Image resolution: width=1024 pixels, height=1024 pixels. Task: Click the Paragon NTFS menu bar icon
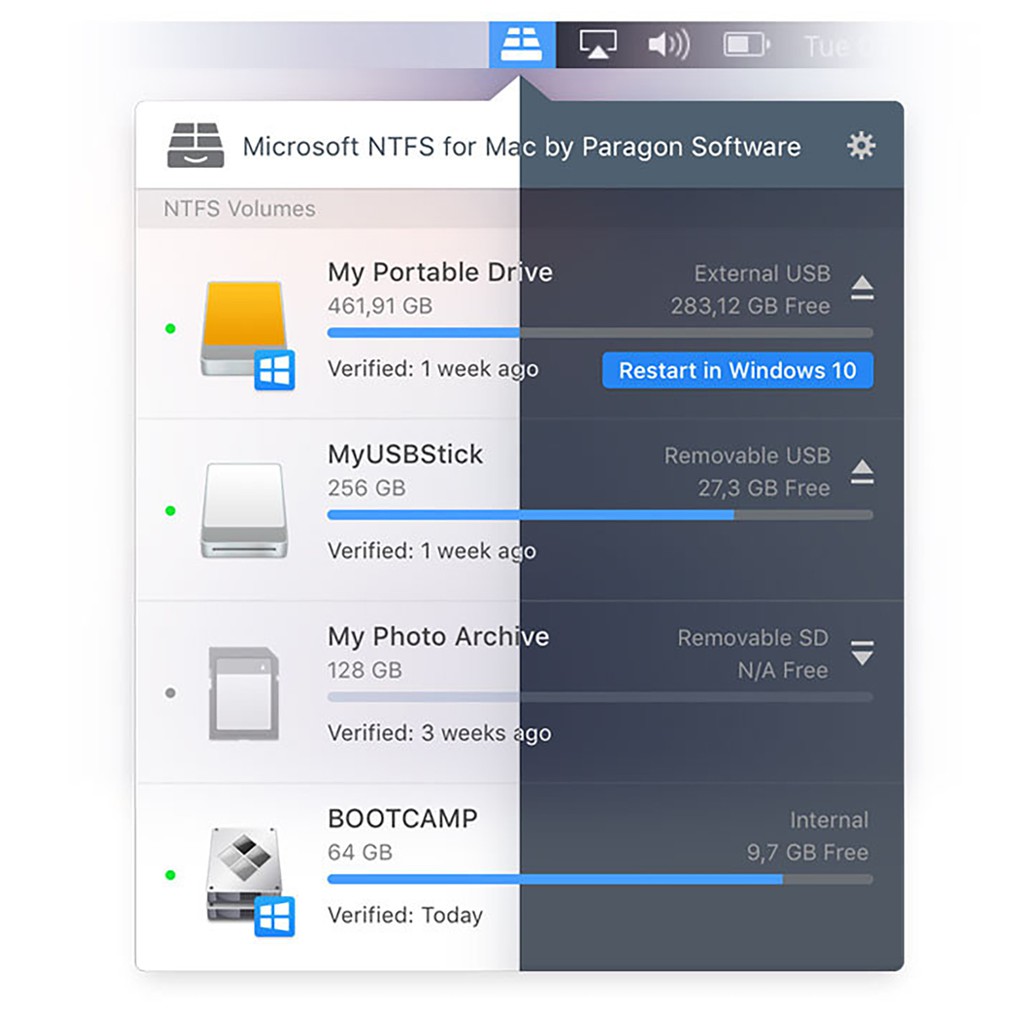coord(522,44)
